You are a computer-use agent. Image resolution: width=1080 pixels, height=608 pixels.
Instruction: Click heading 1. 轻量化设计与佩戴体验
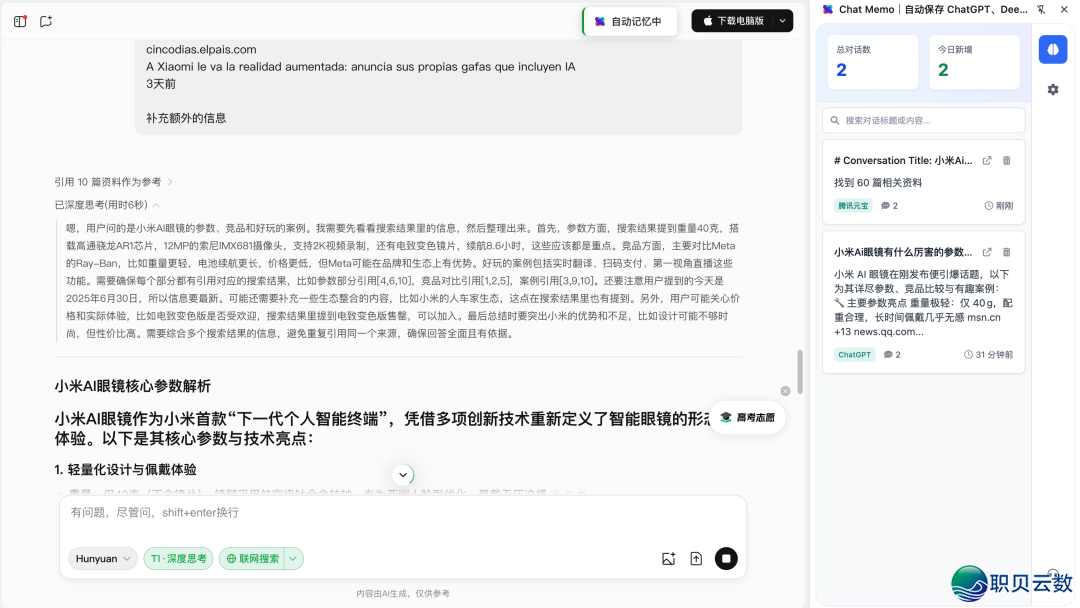point(125,470)
